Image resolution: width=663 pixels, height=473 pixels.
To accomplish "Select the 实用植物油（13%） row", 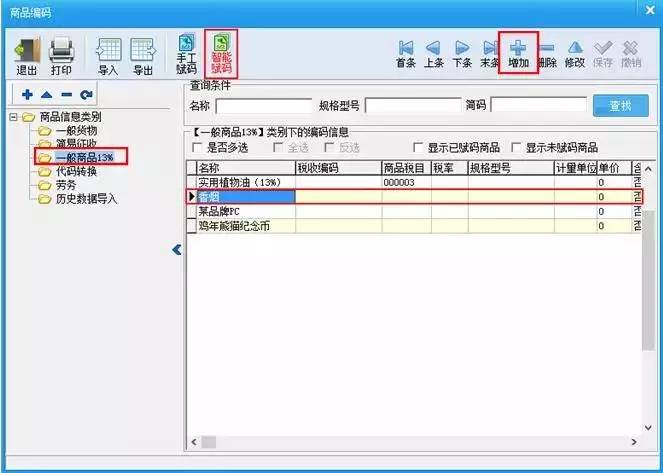I will [414, 183].
